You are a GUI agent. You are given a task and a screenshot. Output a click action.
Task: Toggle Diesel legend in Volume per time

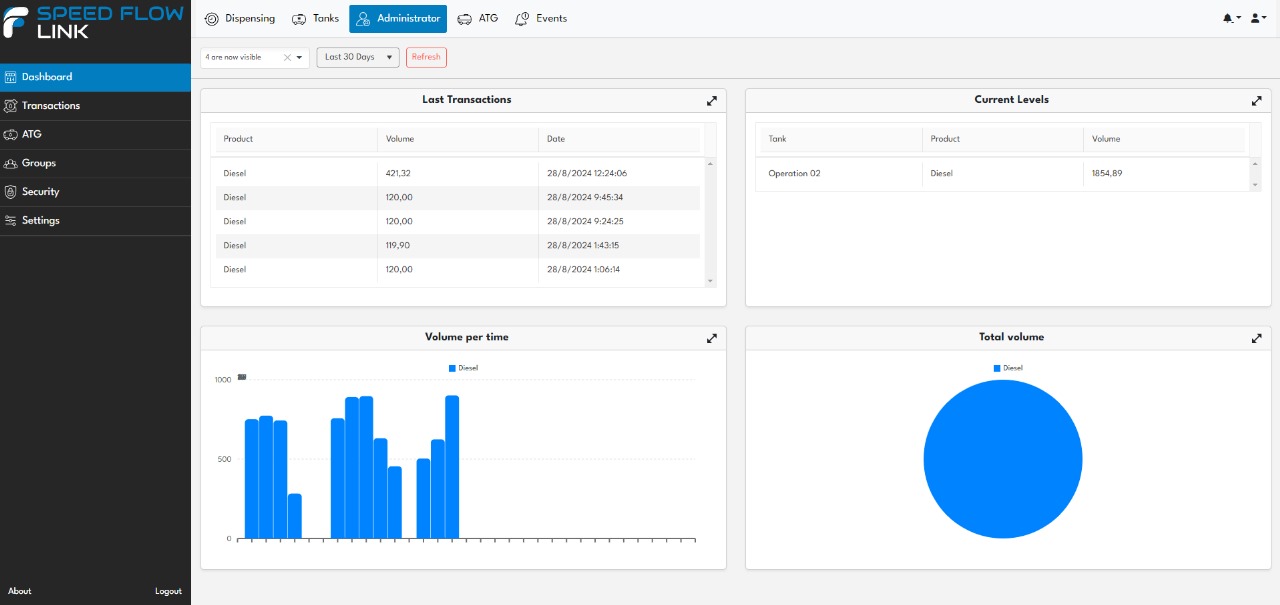[x=463, y=368]
